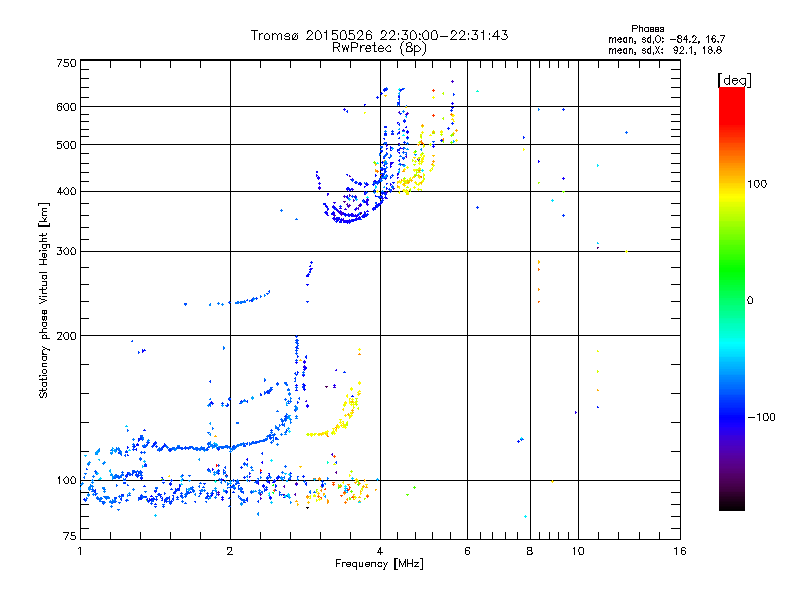800x600 pixels.
Task: Click the 'RwPretec (8p)' subtitle
Action: 379,48
